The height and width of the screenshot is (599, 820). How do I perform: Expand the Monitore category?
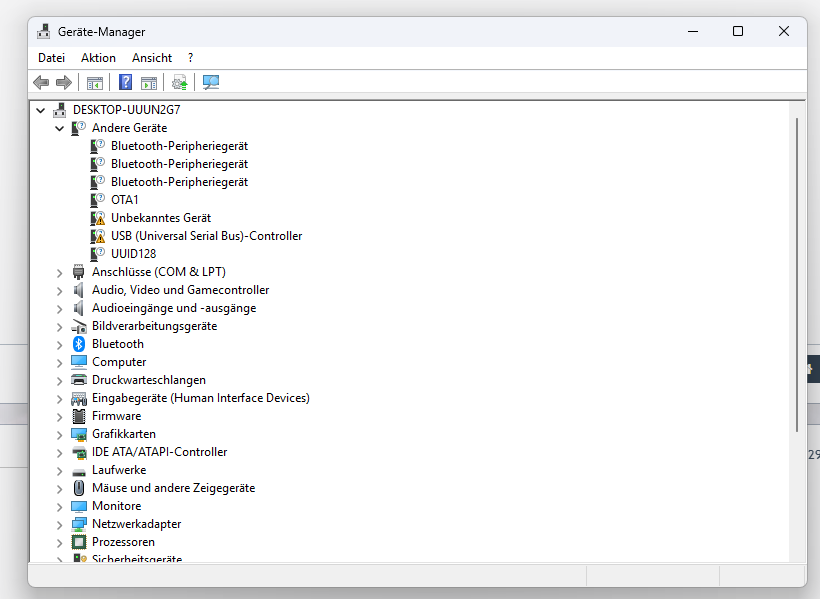60,507
